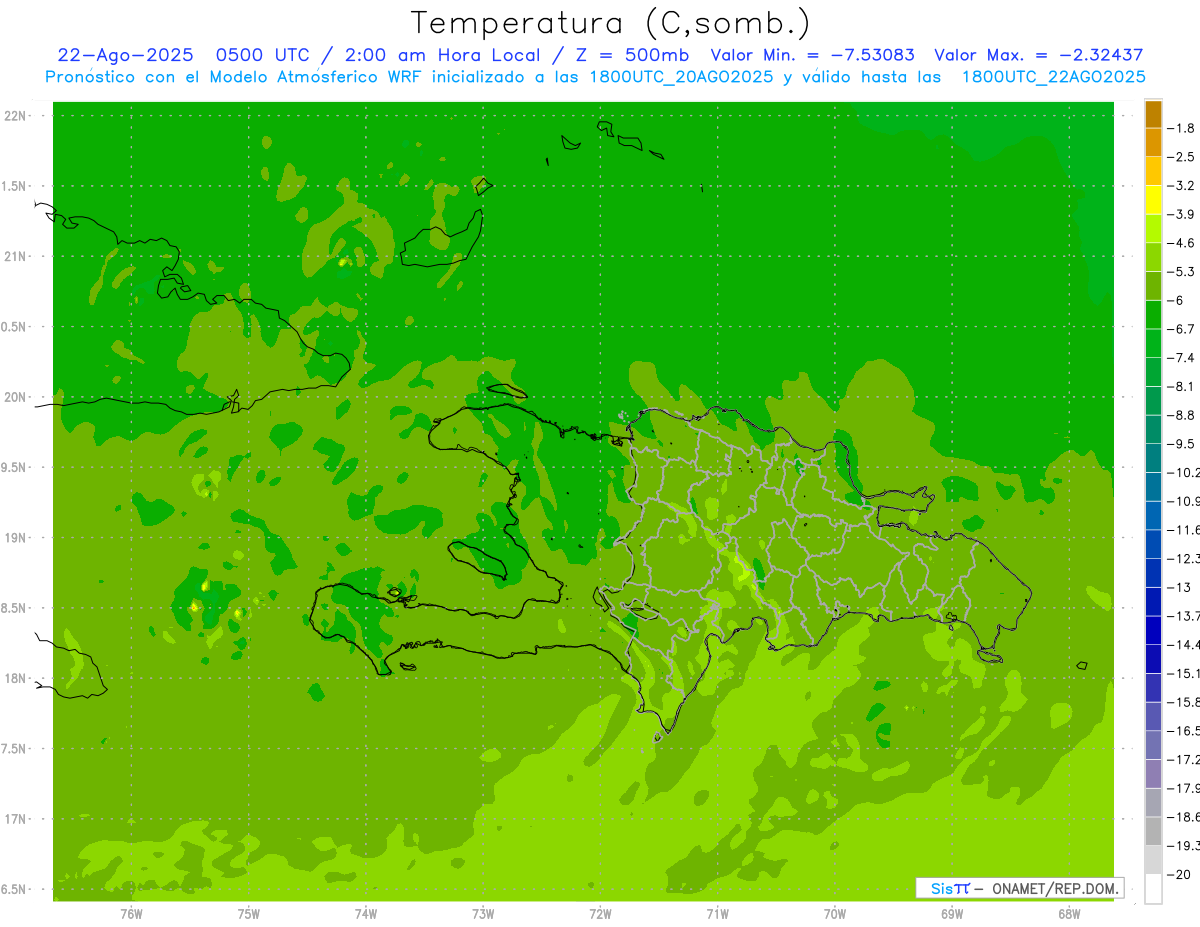Click the 'Valor Min. = -7.53083' text
Image resolution: width=1200 pixels, height=927 pixels.
tap(812, 56)
